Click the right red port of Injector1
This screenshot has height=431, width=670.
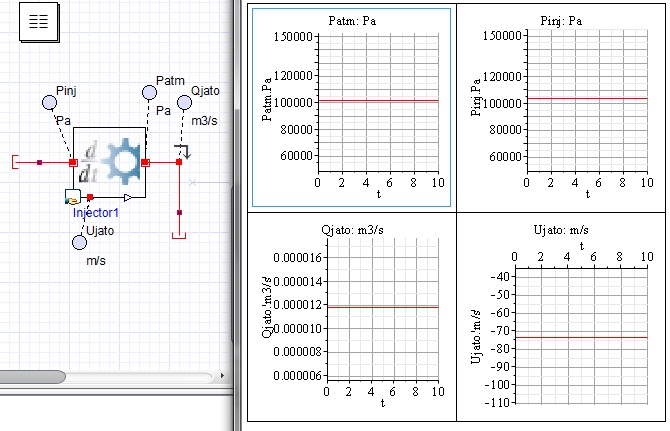pos(146,161)
